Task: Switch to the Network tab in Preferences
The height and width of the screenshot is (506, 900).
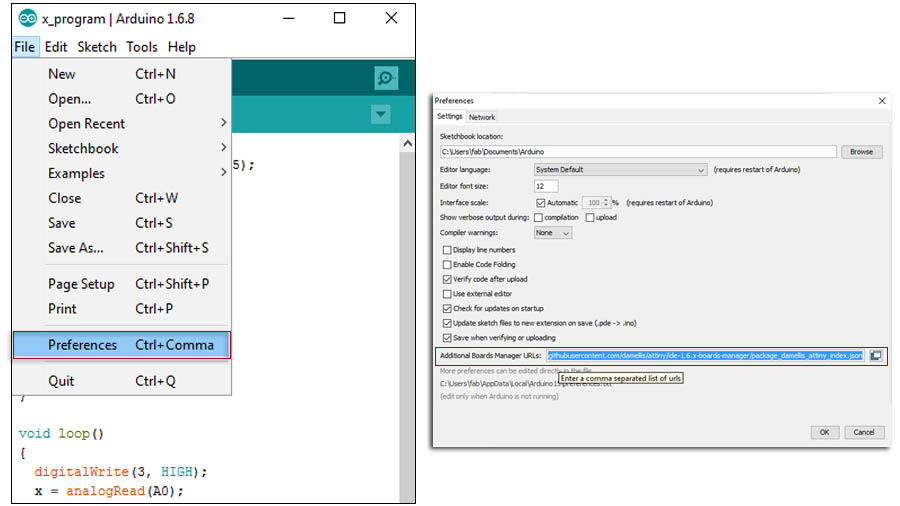Action: click(482, 117)
